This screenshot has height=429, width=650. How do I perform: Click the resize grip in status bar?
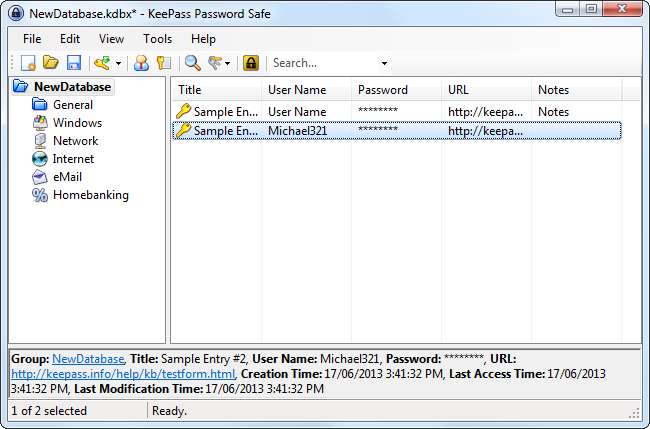click(x=634, y=413)
